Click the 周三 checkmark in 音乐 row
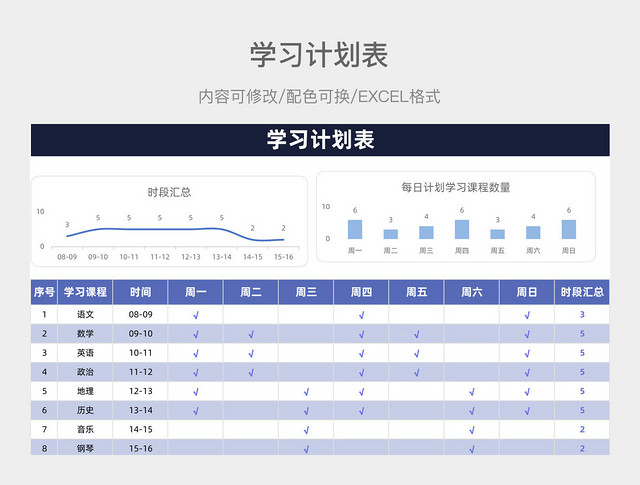640x485 pixels. pos(307,430)
